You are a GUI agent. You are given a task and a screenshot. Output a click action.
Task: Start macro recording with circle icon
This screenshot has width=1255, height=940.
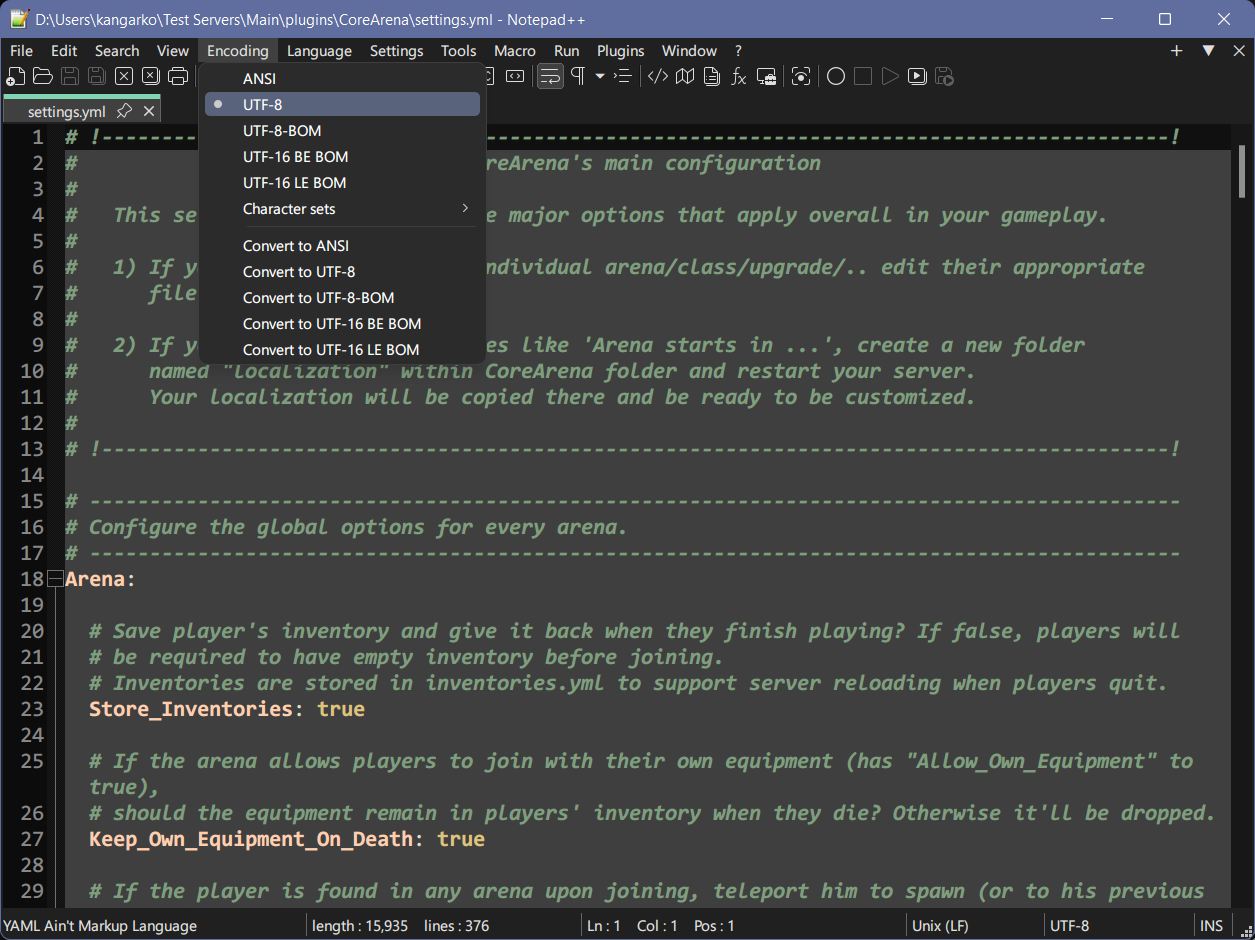836,76
